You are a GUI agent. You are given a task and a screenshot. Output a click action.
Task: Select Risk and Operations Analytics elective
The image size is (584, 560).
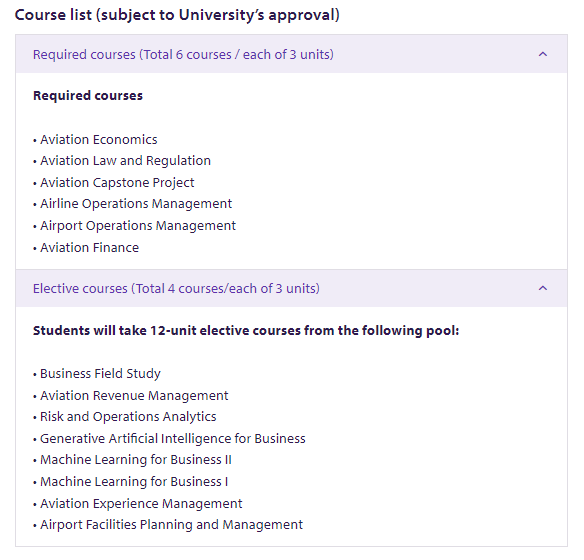(x=128, y=417)
